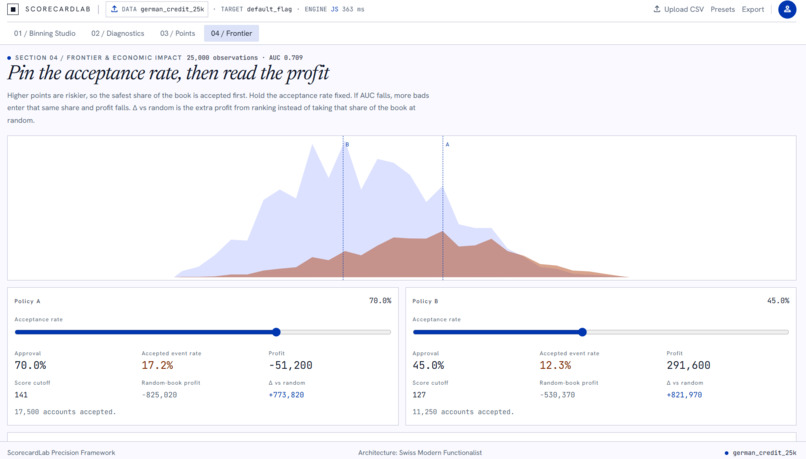Select the 04 / Frontier tab

[231, 33]
